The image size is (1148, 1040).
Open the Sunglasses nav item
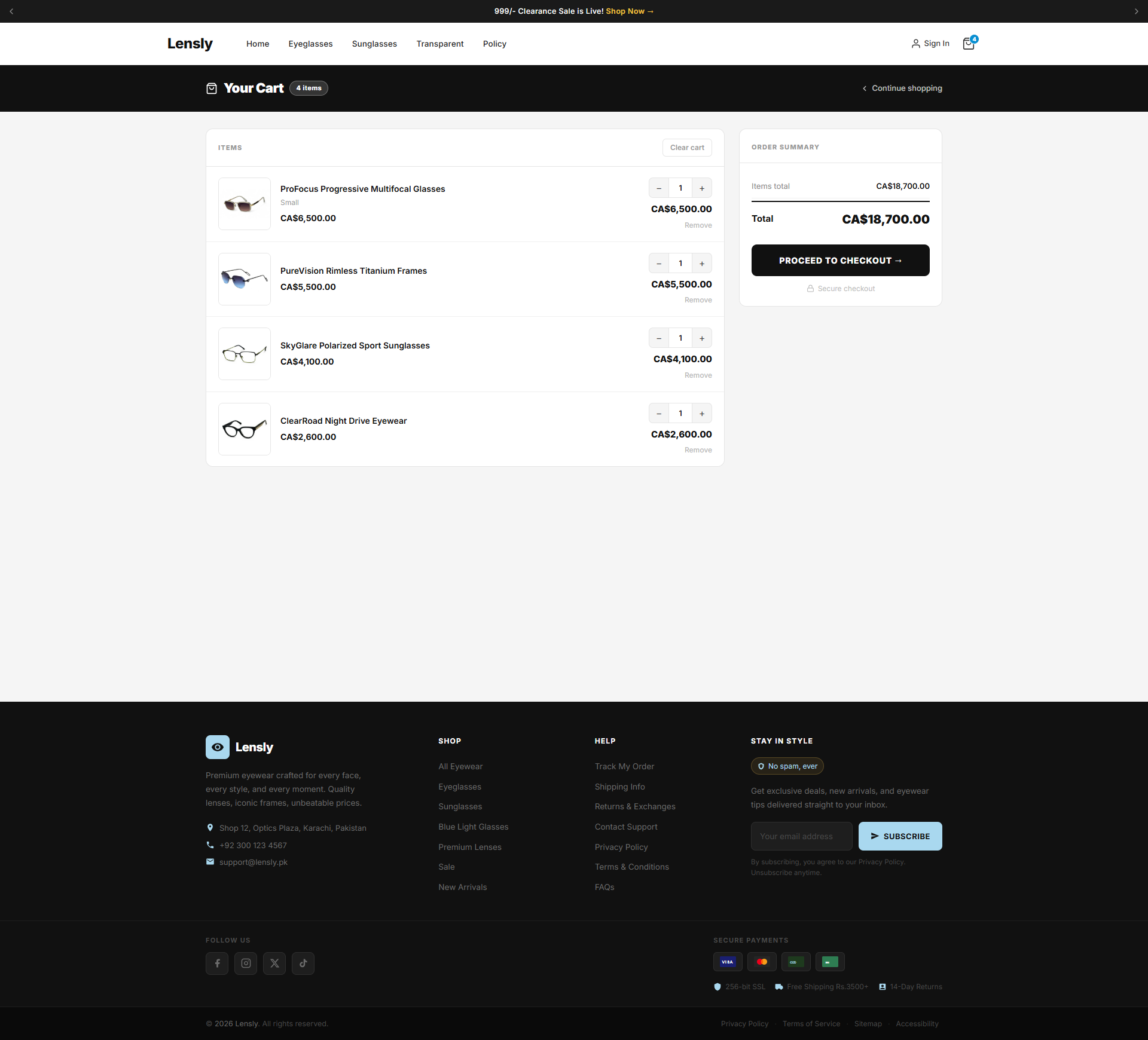click(x=374, y=44)
